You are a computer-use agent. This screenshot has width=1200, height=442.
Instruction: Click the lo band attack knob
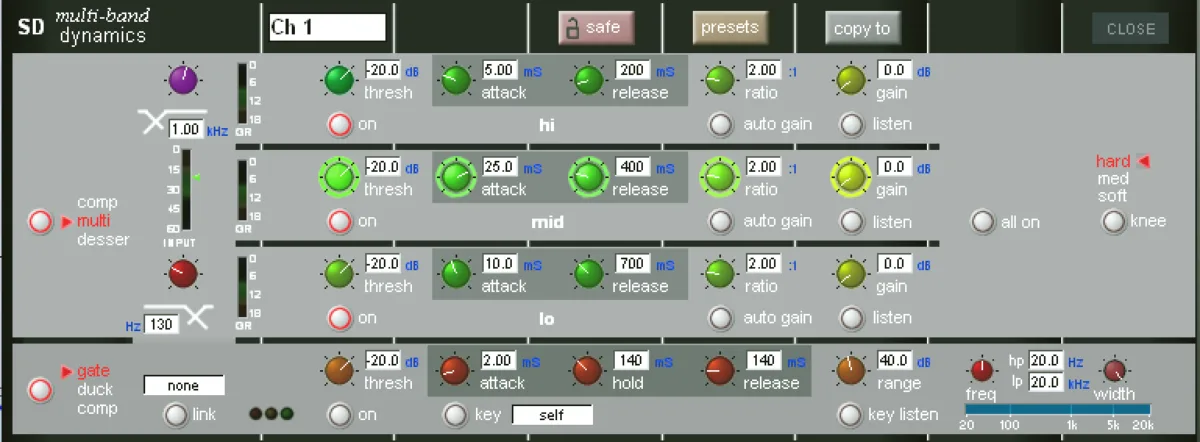[x=457, y=273]
